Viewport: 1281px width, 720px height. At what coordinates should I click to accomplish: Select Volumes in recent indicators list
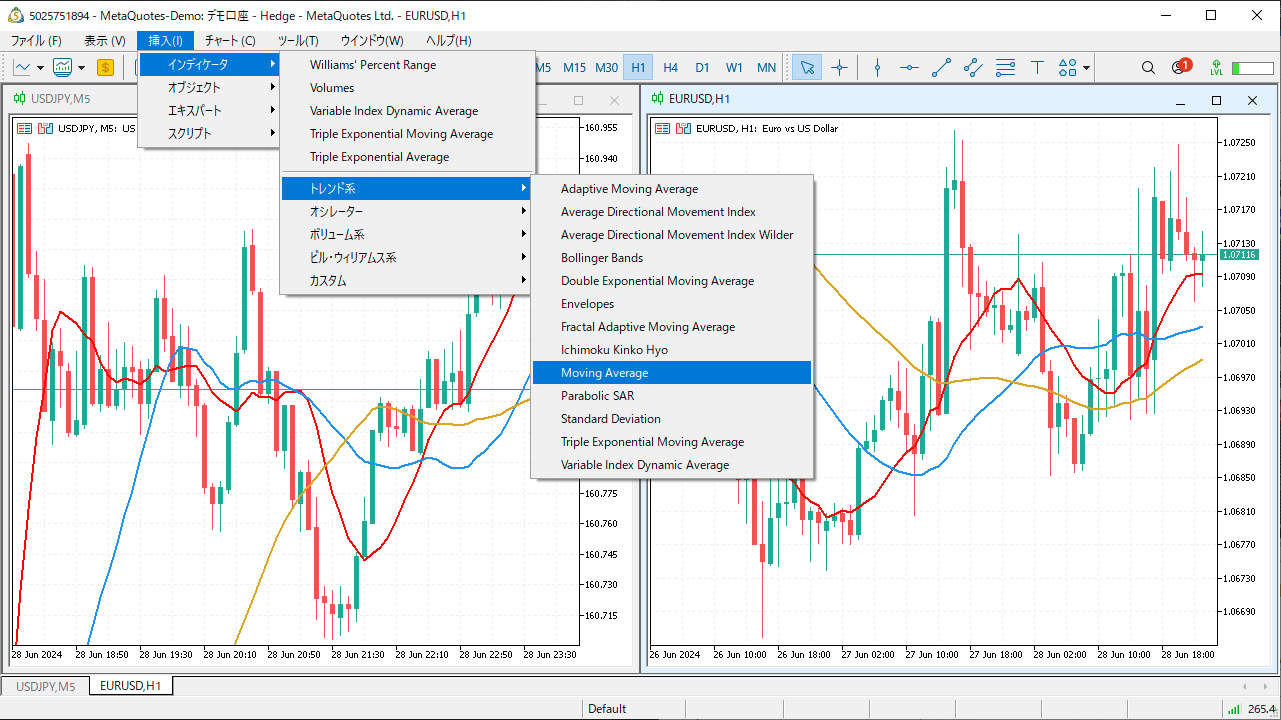click(406, 87)
